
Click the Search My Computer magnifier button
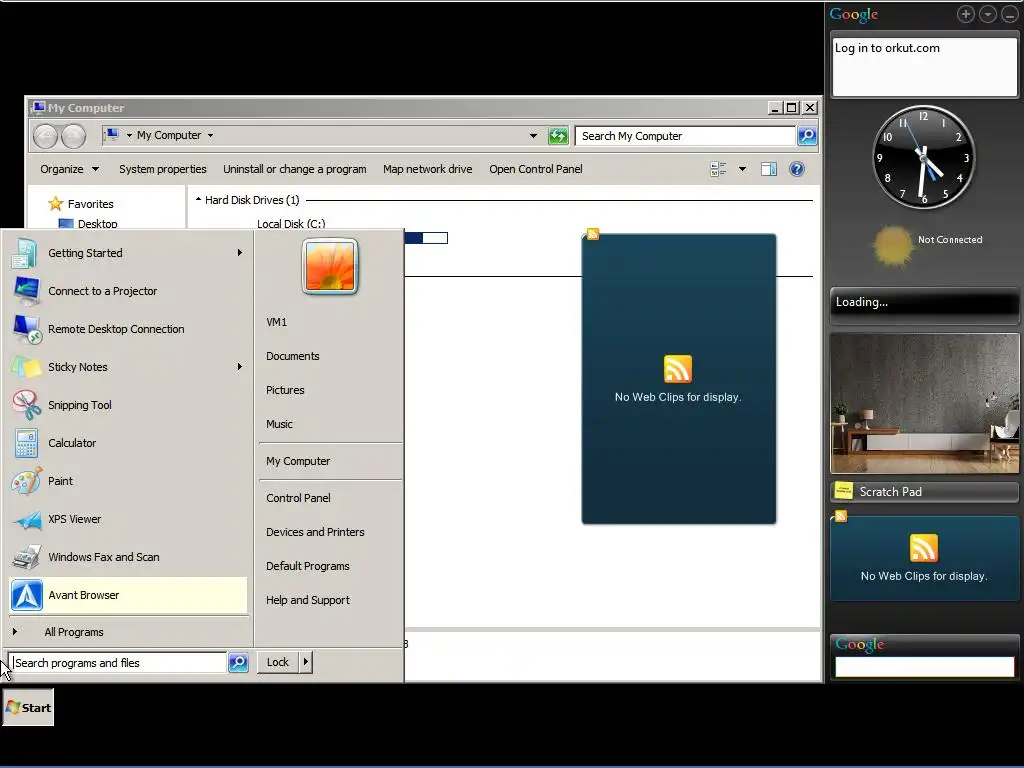(807, 135)
